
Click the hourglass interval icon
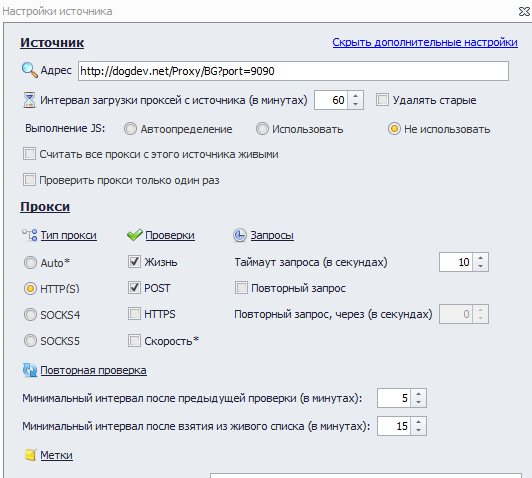(x=29, y=100)
